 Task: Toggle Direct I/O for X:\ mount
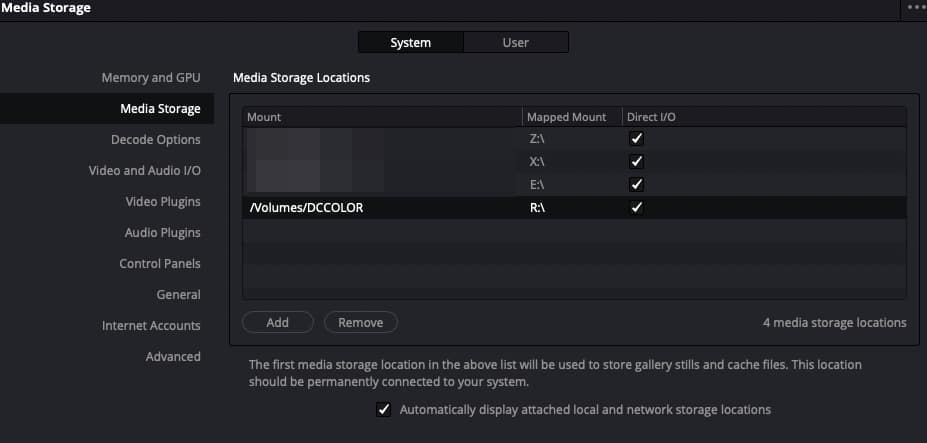click(x=637, y=161)
